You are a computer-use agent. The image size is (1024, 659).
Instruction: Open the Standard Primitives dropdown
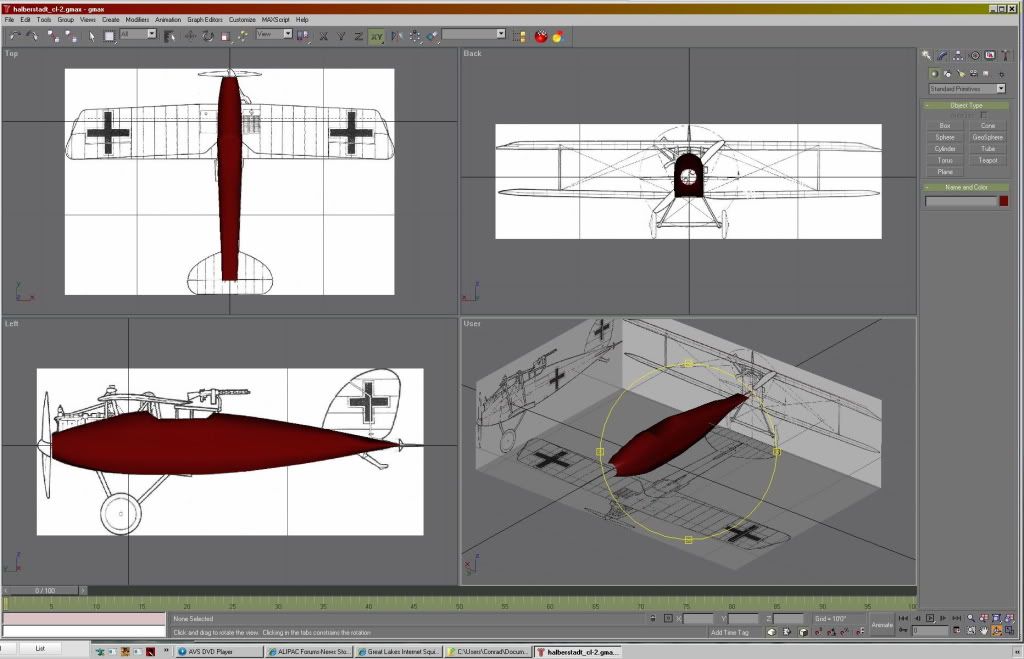click(967, 88)
